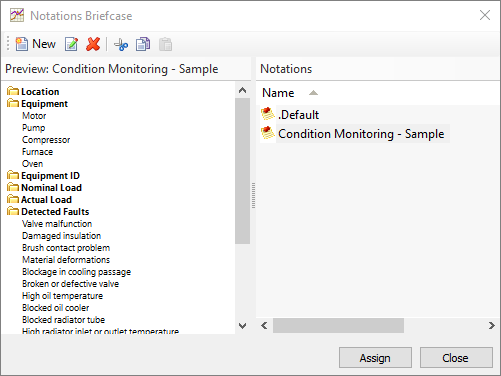Click the Detected Faults folder icon
Screen dimensions: 501x376
pos(13,211)
